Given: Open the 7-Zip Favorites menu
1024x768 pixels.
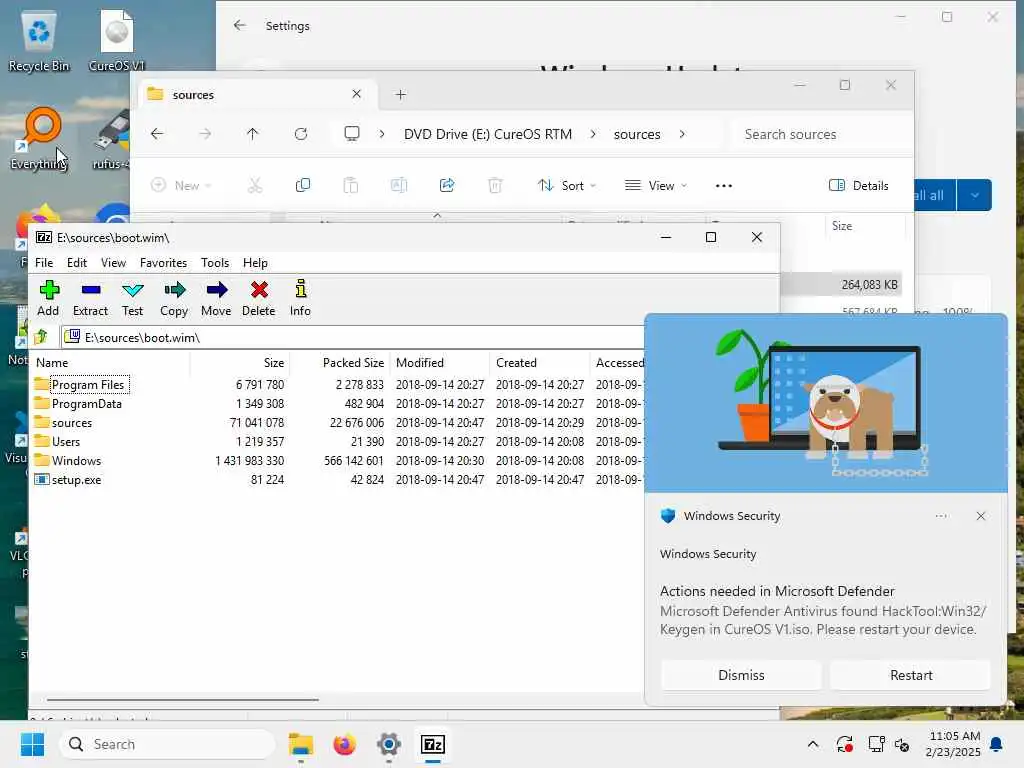Looking at the screenshot, I should pos(163,263).
